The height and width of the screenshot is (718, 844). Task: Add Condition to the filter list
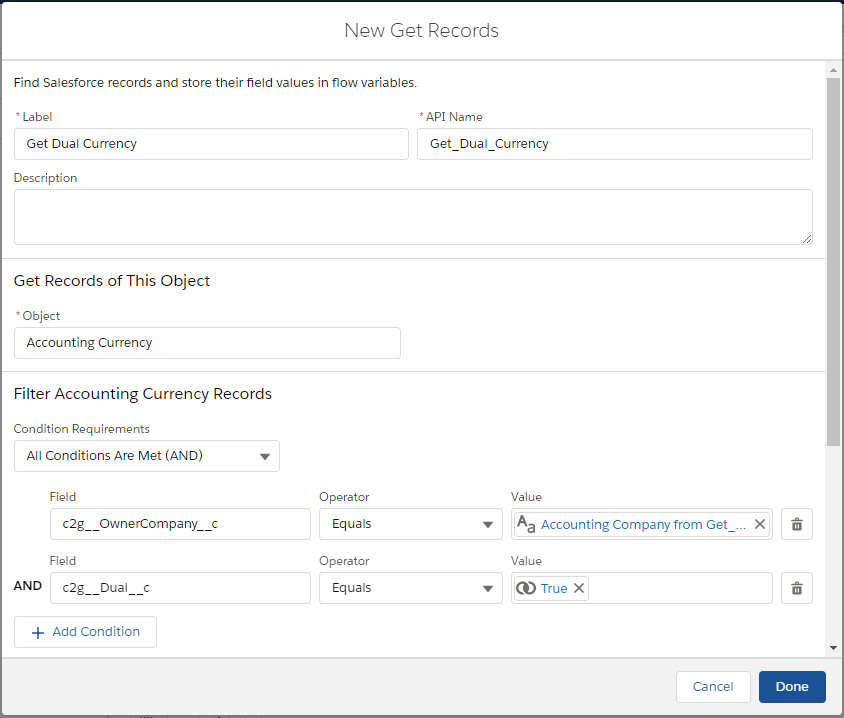tap(85, 632)
